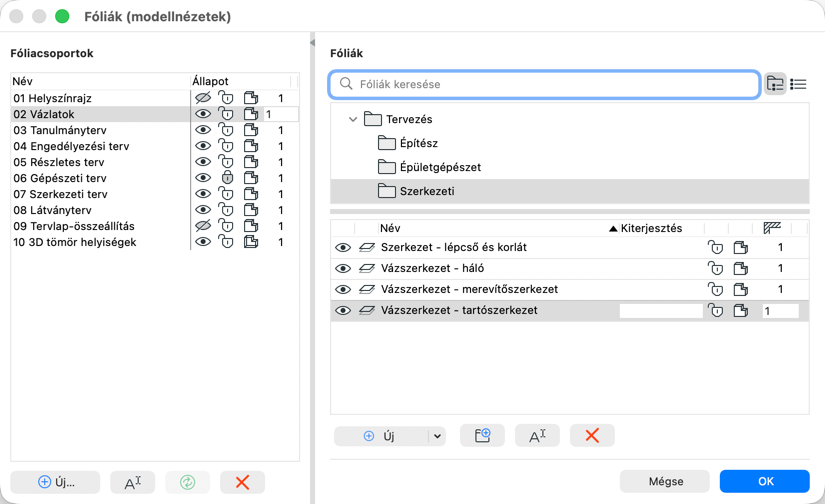Screen dimensions: 825x504
Task: Click the green update layer combination button
Action: (x=187, y=482)
